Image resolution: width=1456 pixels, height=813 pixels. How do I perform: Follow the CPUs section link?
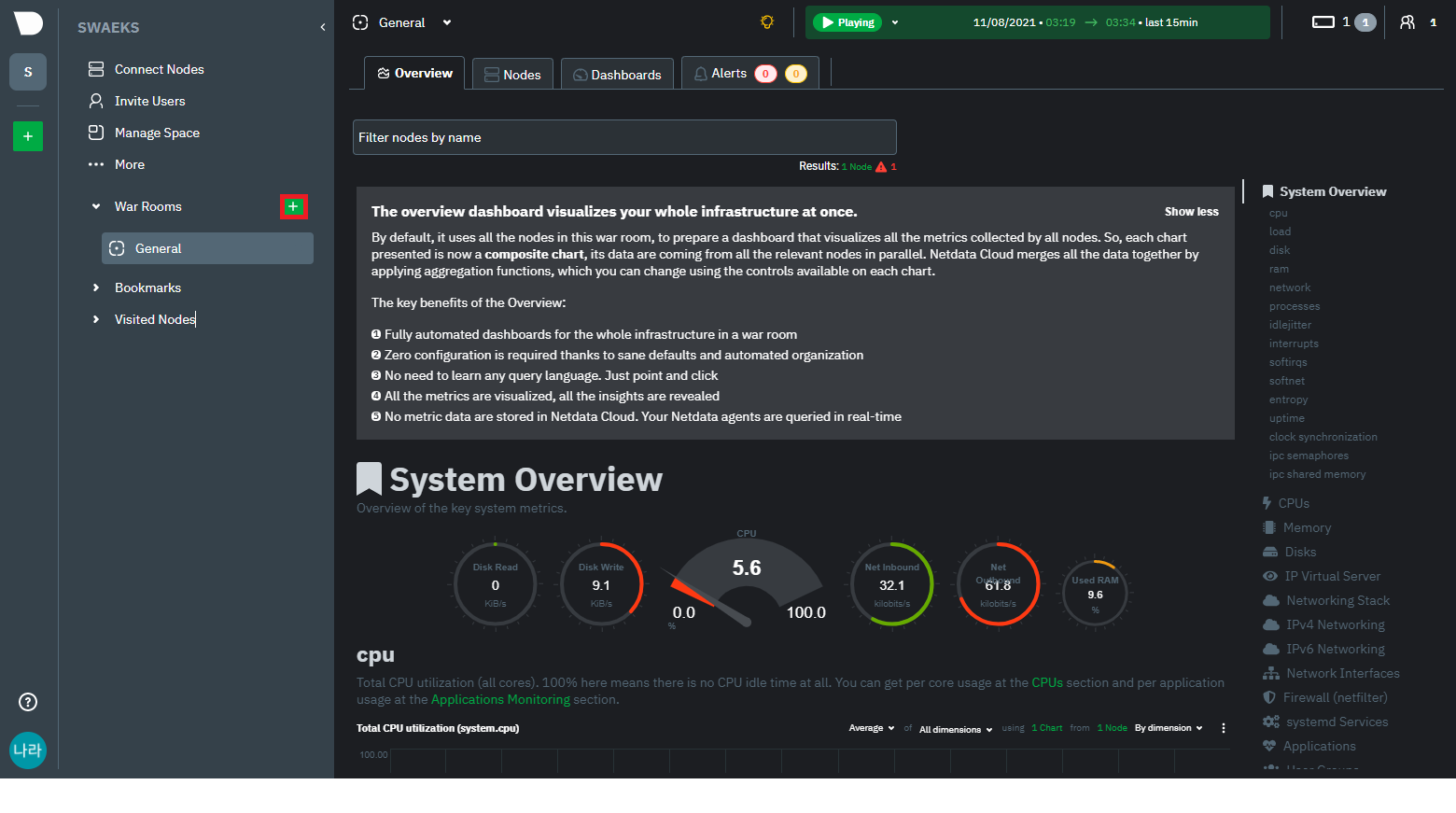1047,682
